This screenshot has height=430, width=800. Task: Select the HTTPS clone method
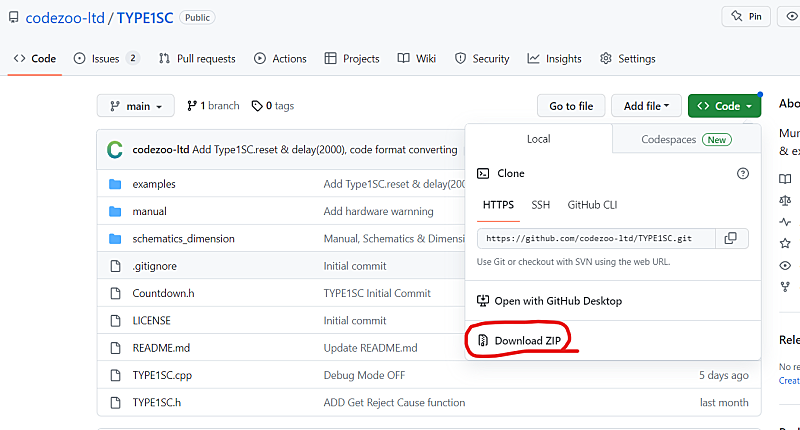point(498,205)
